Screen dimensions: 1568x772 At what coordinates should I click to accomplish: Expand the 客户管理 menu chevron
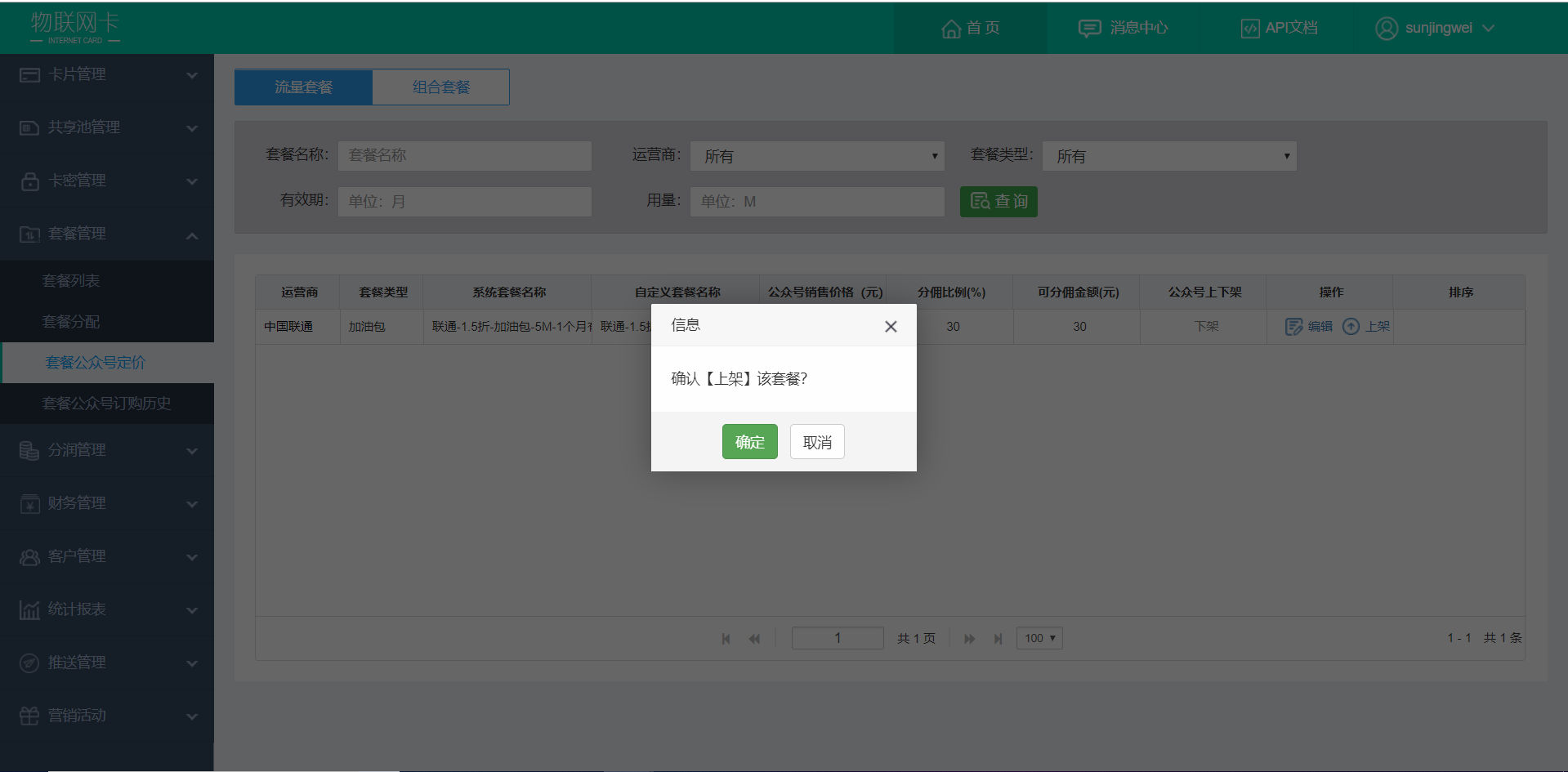[x=192, y=558]
